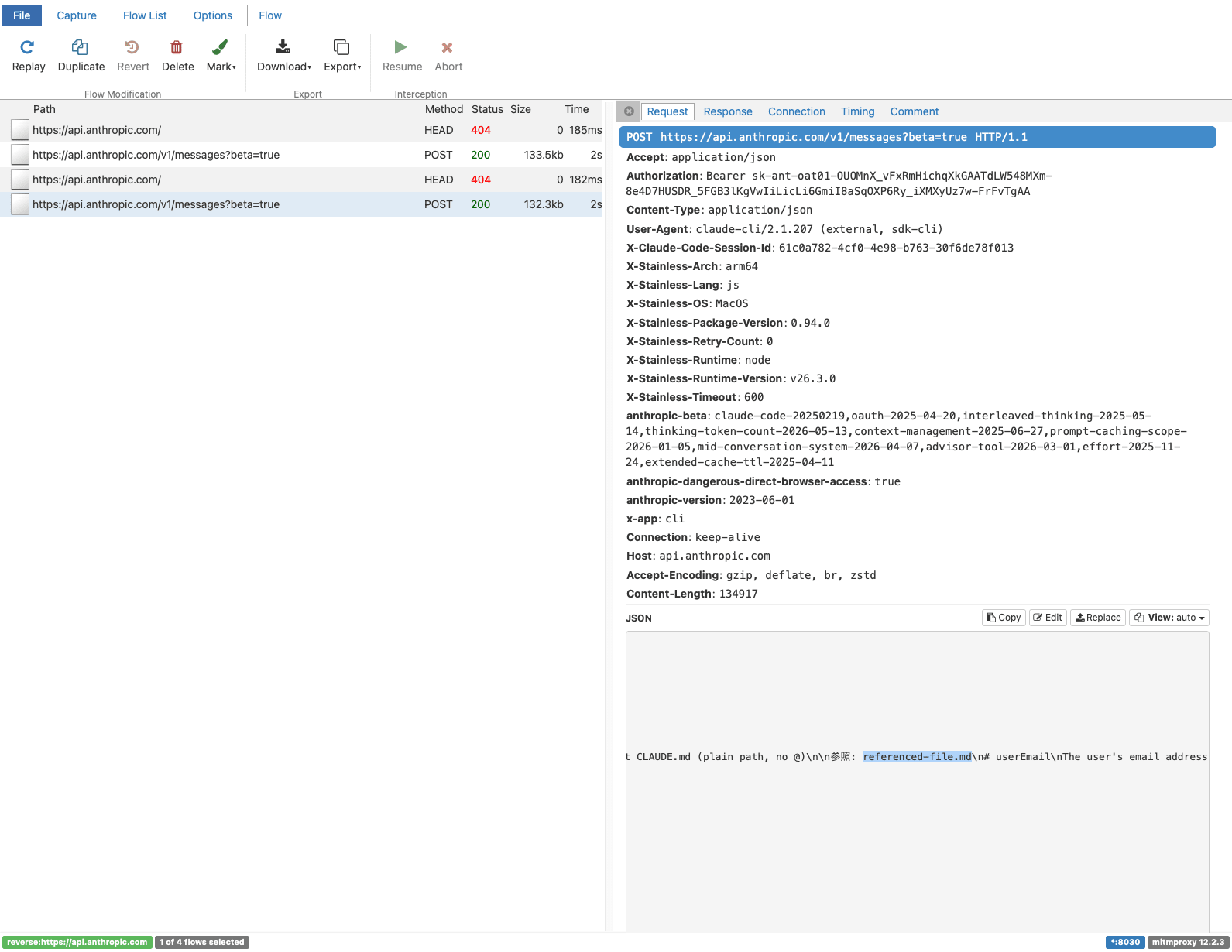Click the Content-Type header name
Image resolution: width=1232 pixels, height=952 pixels.
click(x=663, y=210)
